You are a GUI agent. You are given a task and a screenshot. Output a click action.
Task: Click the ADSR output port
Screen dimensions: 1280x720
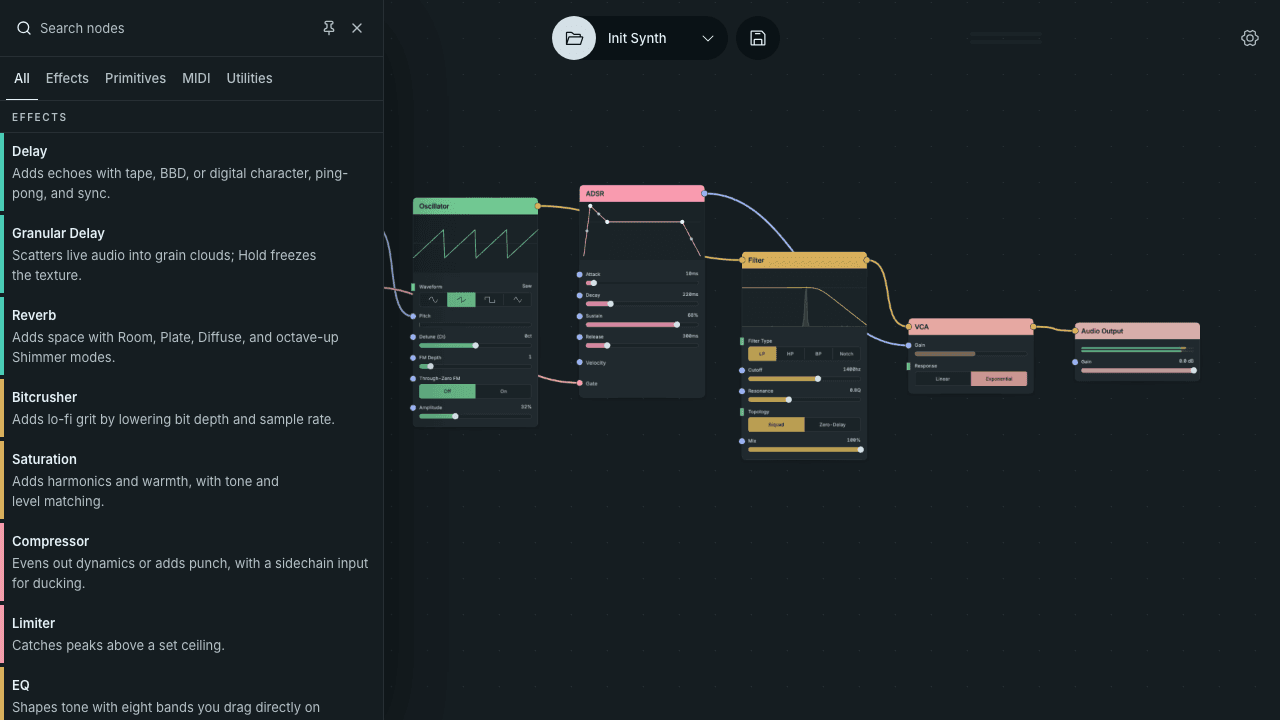[x=704, y=193]
